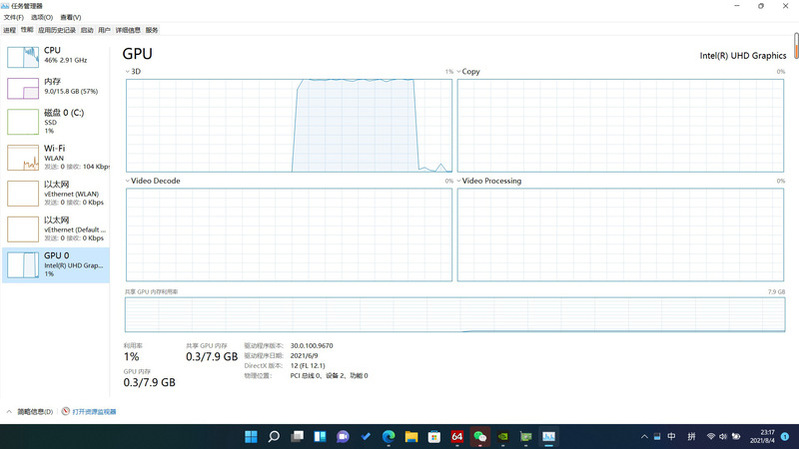Click the right-side vertical scrollbar

coord(796,46)
